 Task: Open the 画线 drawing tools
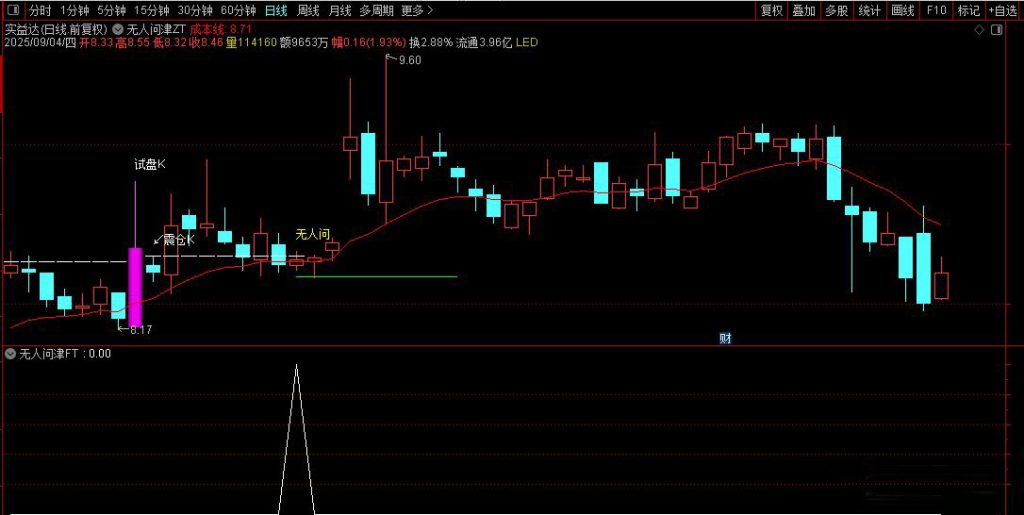tap(903, 11)
